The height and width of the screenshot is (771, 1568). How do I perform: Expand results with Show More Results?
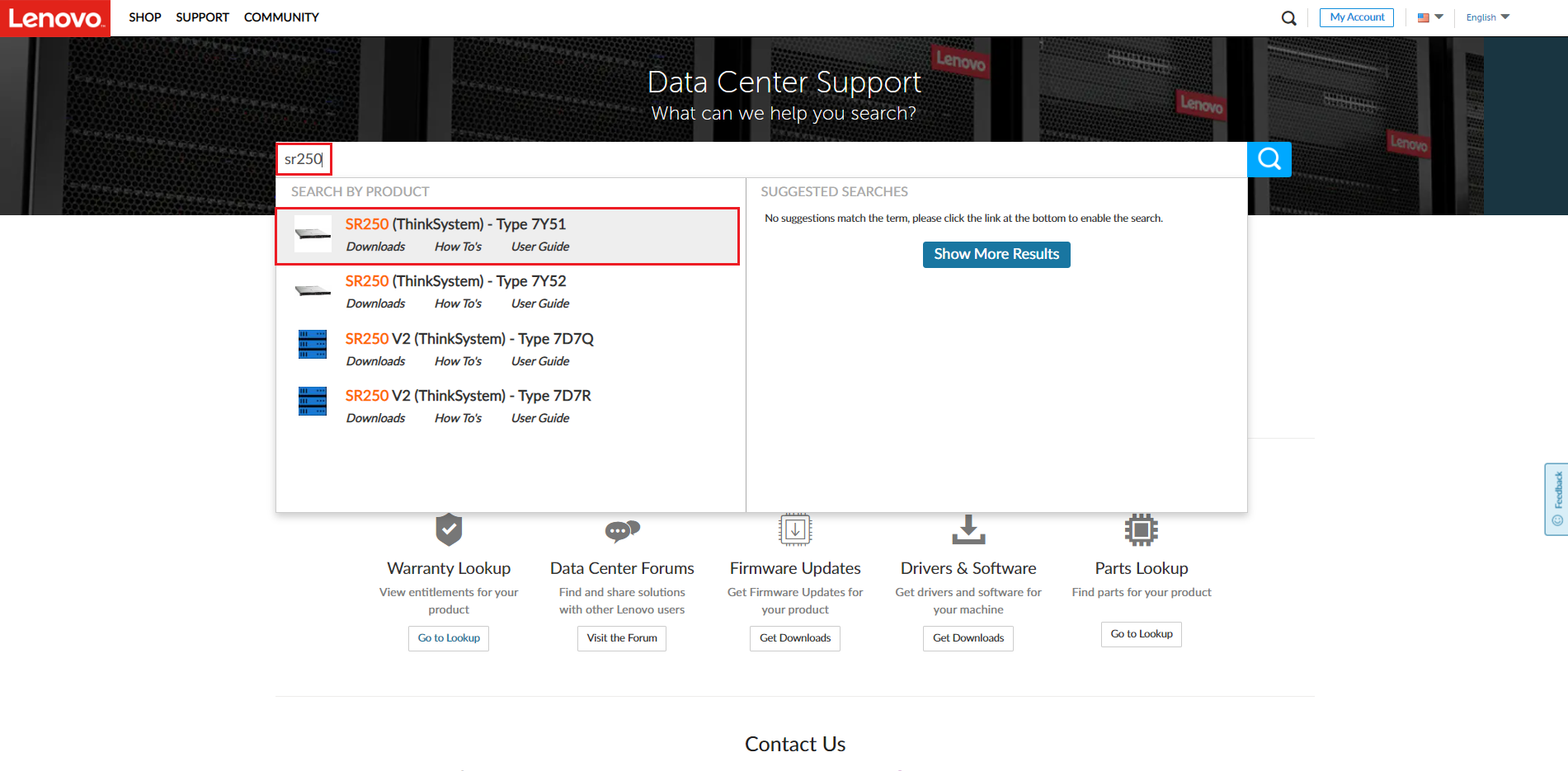point(996,254)
